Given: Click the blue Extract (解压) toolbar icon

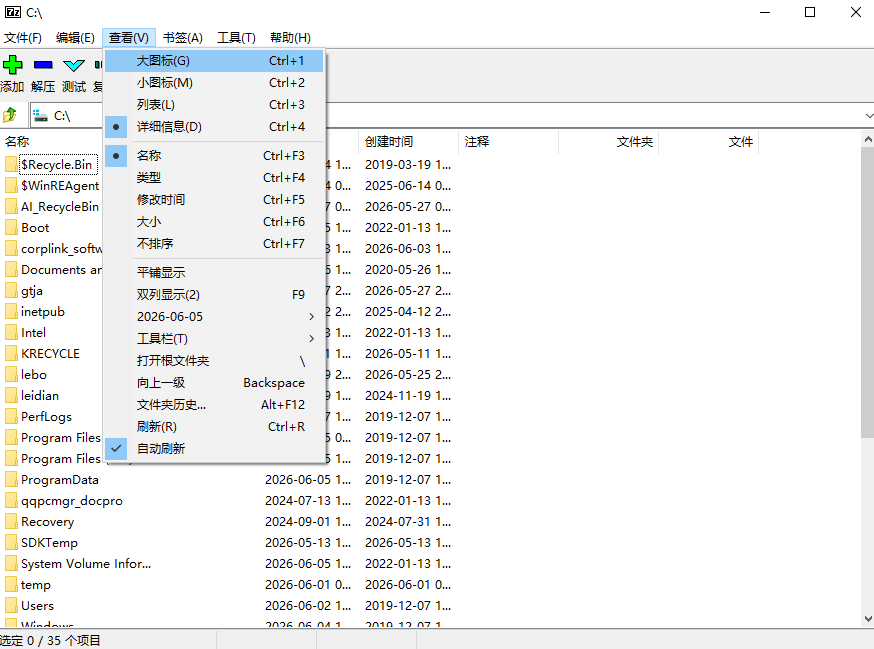Looking at the screenshot, I should pyautogui.click(x=43, y=65).
